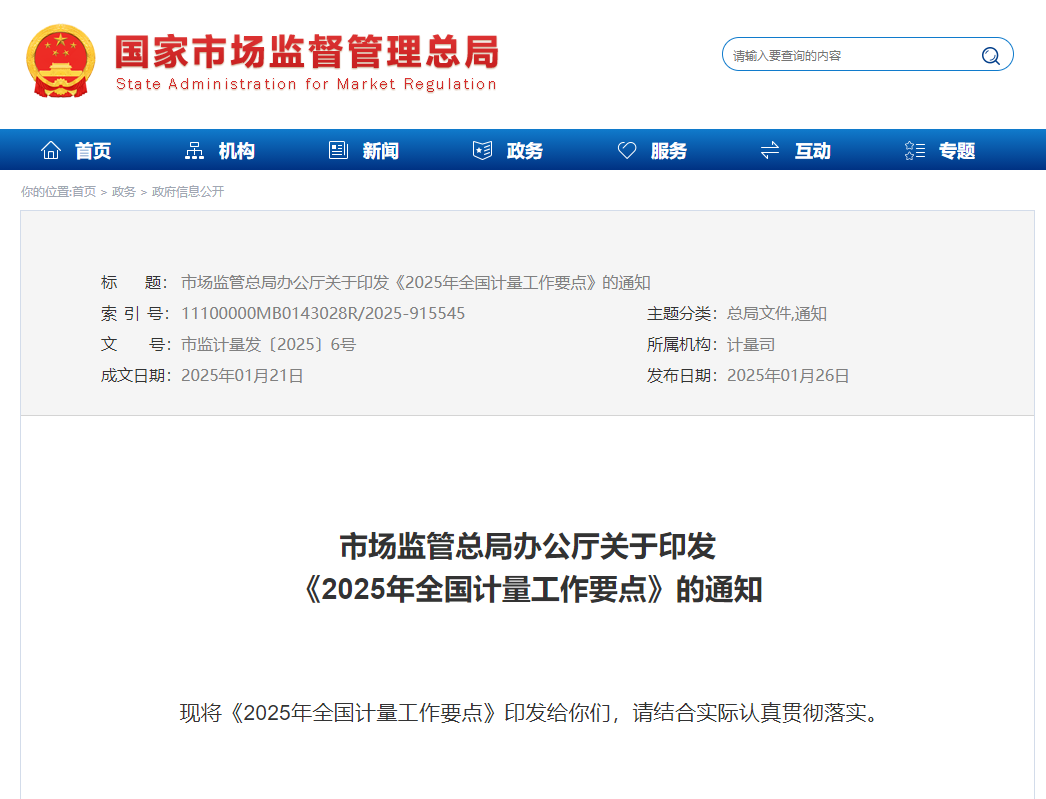Click the 政务 breadcrumb link
1046x799 pixels.
point(124,192)
